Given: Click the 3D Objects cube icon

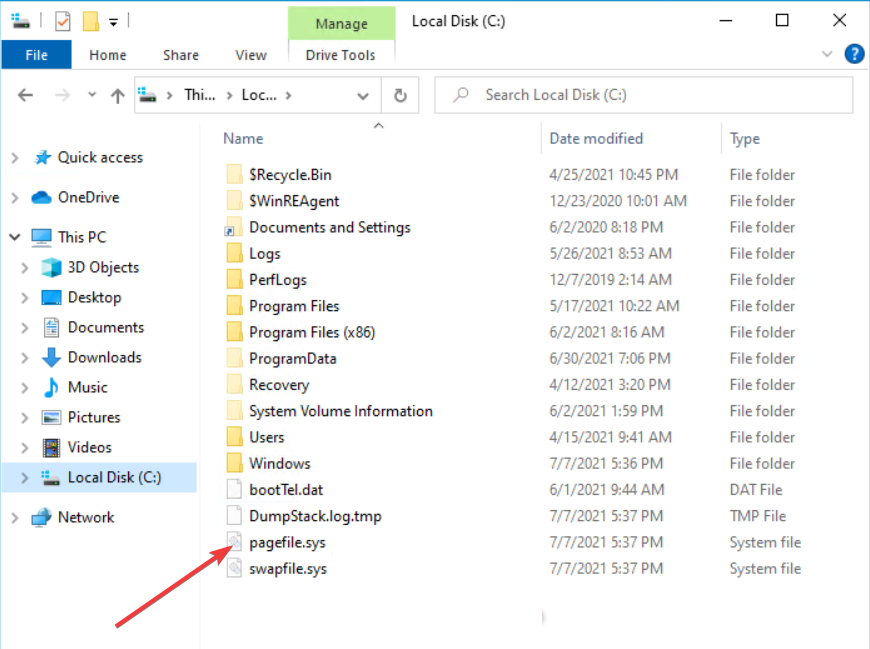Looking at the screenshot, I should point(52,267).
